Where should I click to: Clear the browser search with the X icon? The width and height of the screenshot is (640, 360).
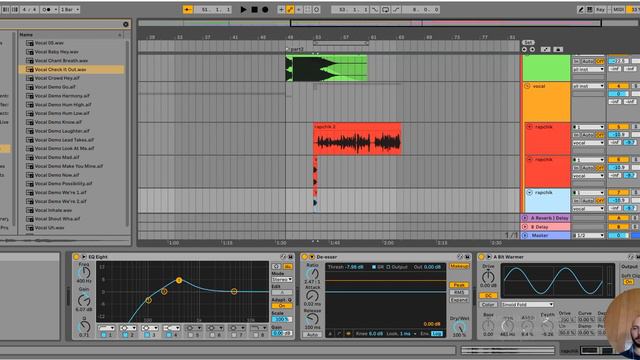pyautogui.click(x=126, y=24)
